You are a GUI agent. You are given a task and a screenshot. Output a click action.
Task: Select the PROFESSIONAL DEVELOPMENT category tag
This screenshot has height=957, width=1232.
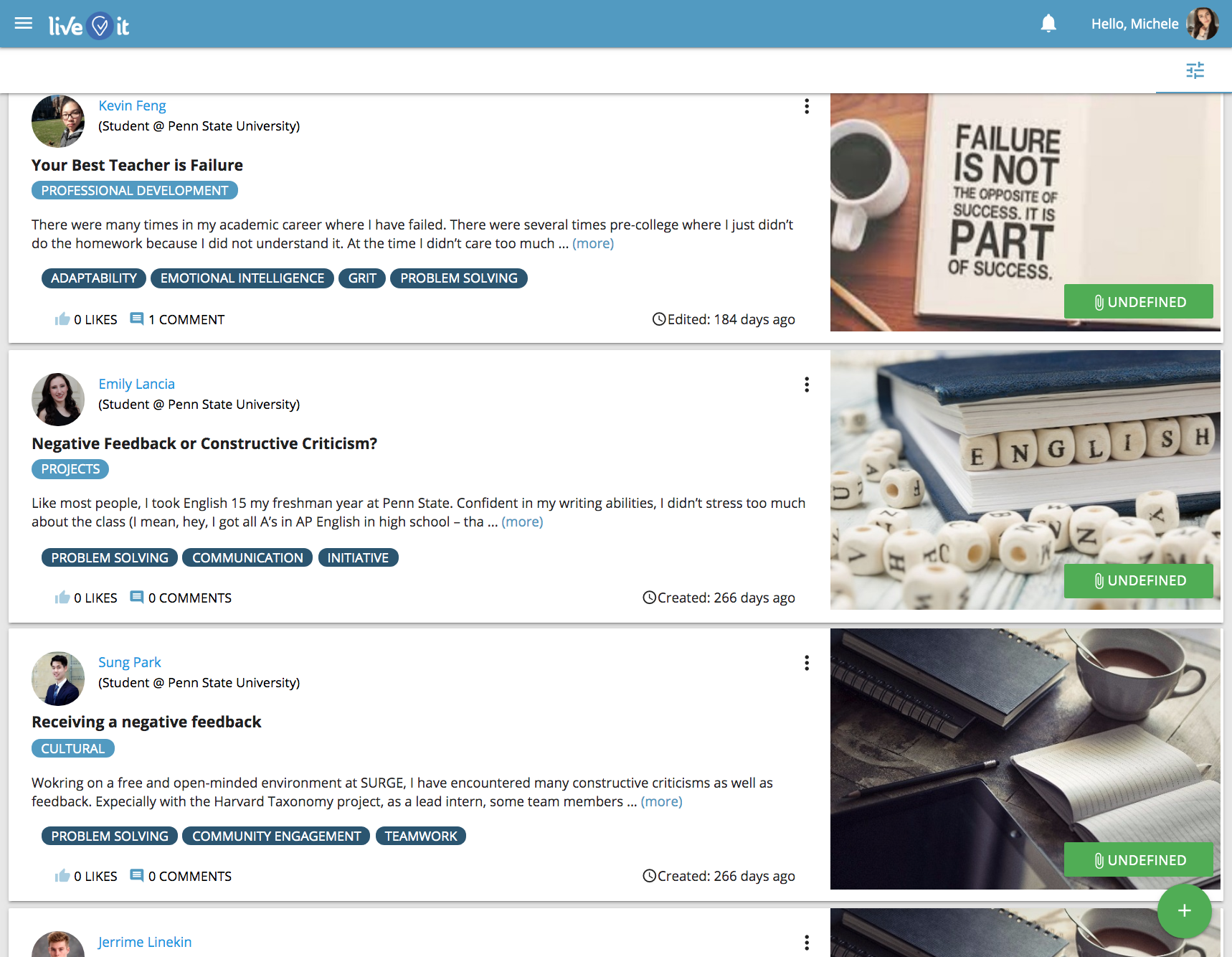[x=135, y=190]
